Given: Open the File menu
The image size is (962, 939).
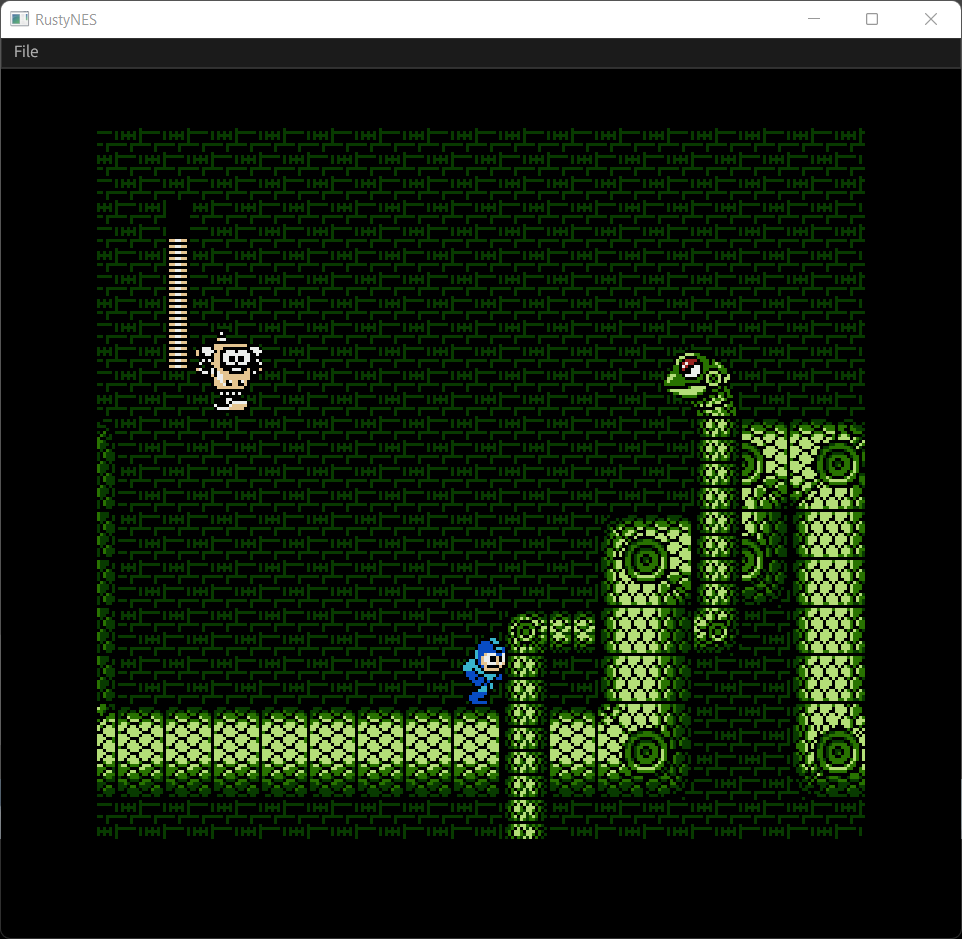Looking at the screenshot, I should (26, 52).
